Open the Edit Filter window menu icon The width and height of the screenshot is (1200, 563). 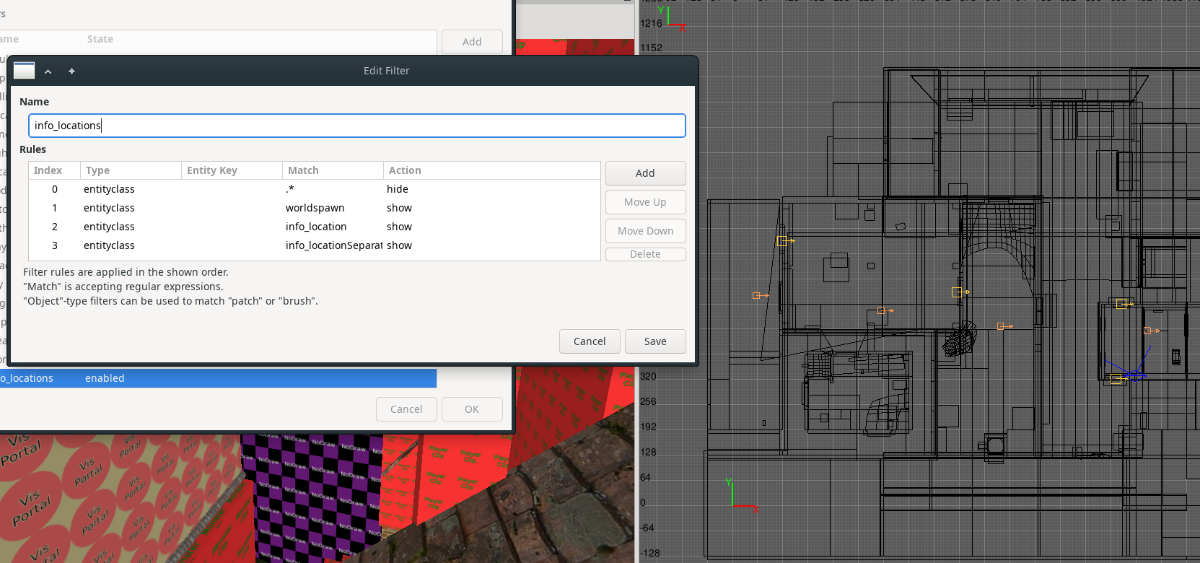click(x=24, y=71)
